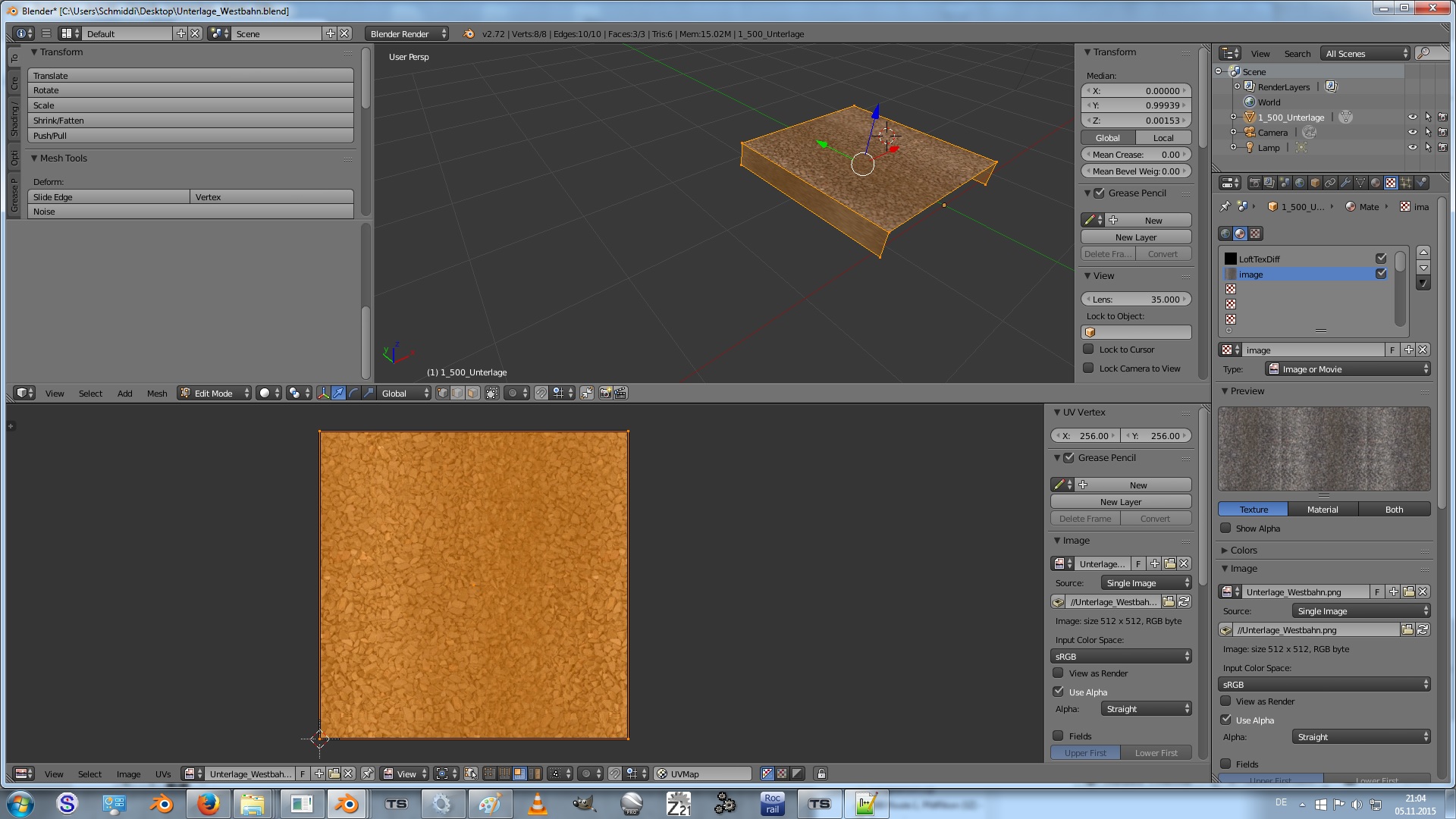Viewport: 1456px width, 819px height.
Task: Click the Shrink/Fatten button
Action: (x=190, y=121)
